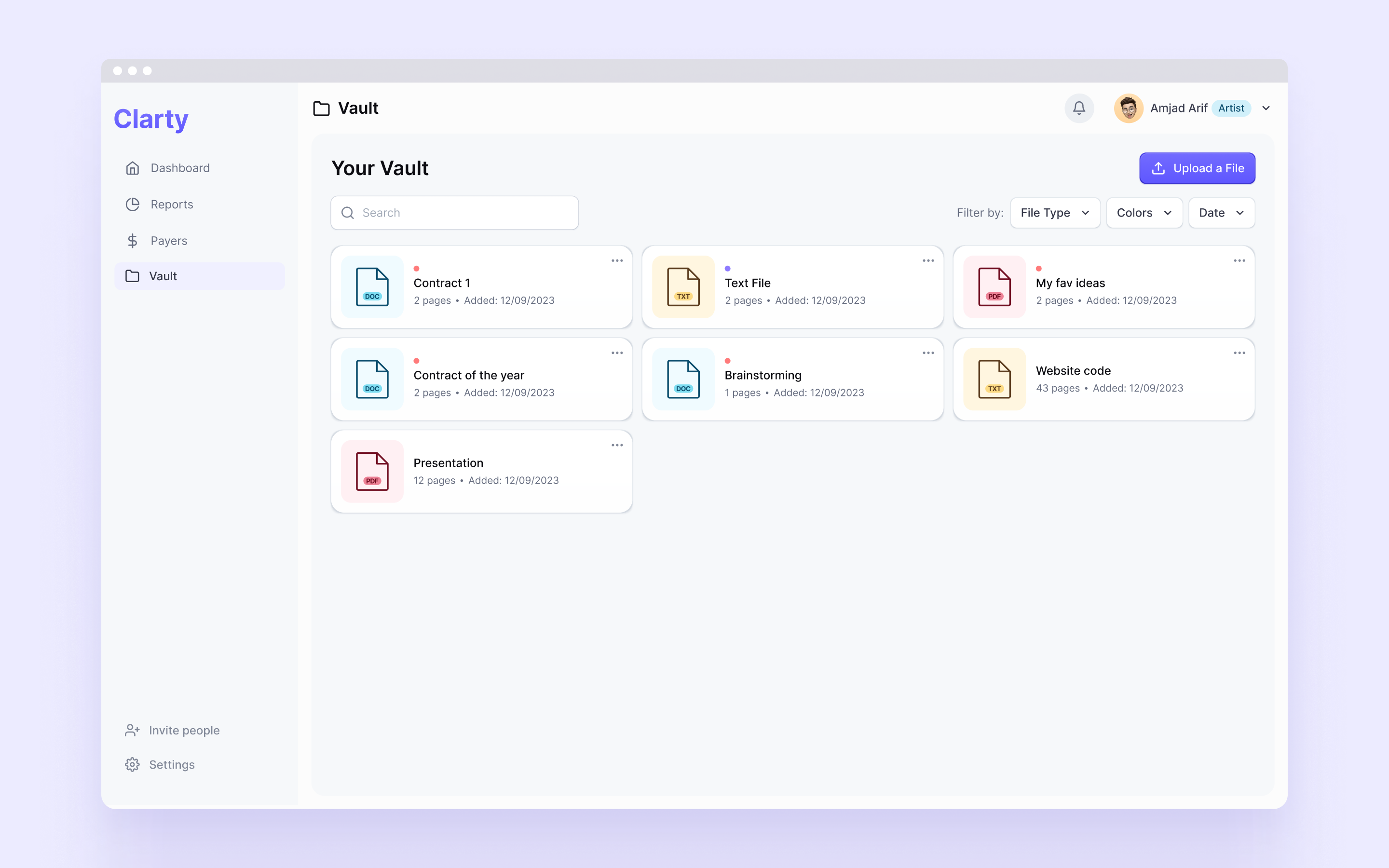Open more options for My fav ideas

pos(1239,260)
